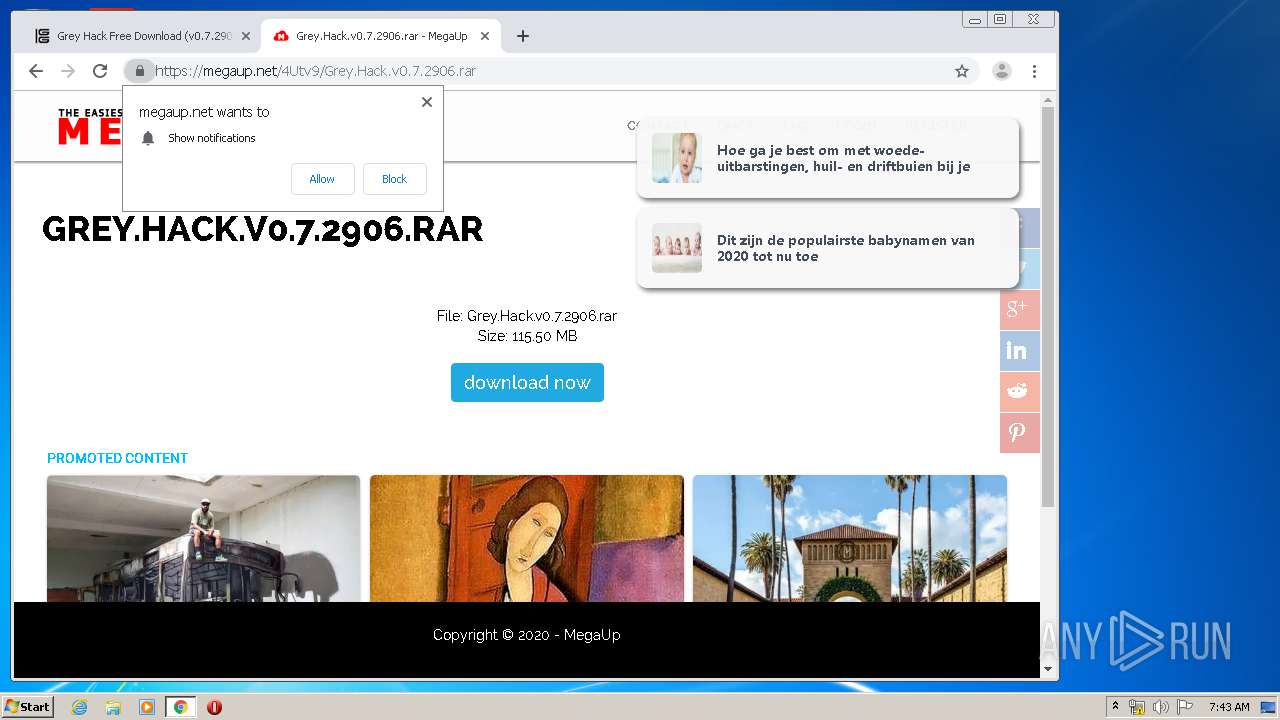Screen dimensions: 1280x720
Task: Select the Grey.Hack.v0.7.2906.rar MegaUp tab
Action: pos(380,36)
